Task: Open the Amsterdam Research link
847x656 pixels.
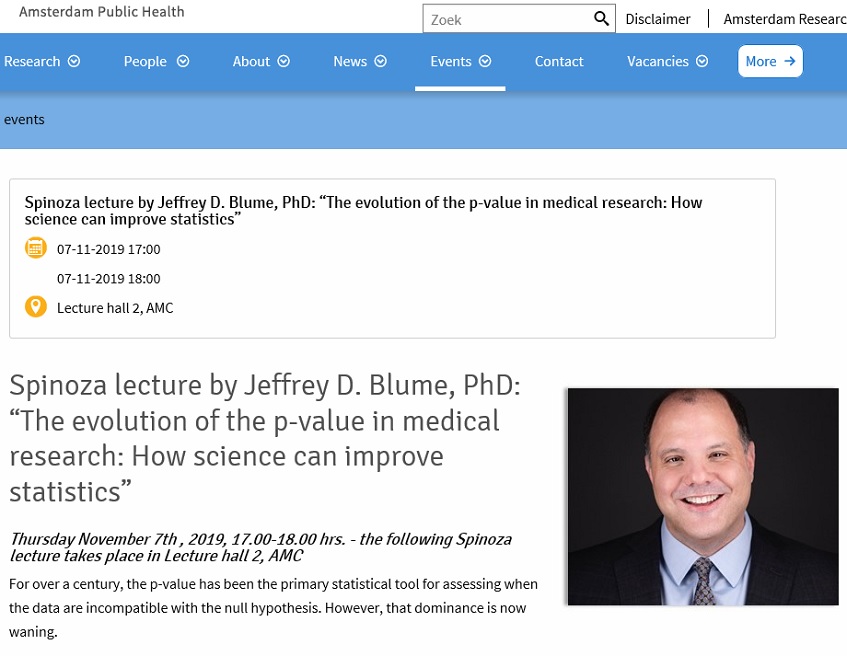Action: tap(784, 19)
